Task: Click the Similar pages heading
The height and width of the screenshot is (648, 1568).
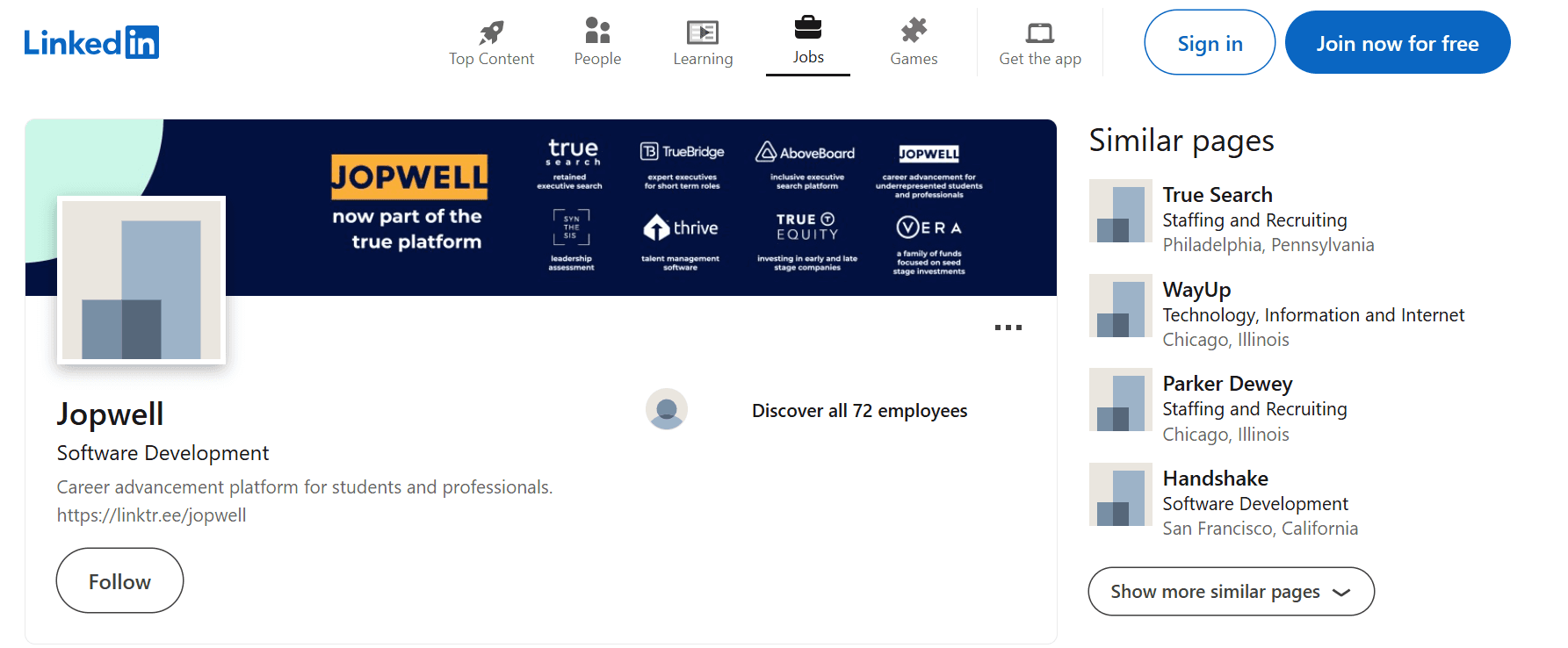Action: (x=1181, y=140)
